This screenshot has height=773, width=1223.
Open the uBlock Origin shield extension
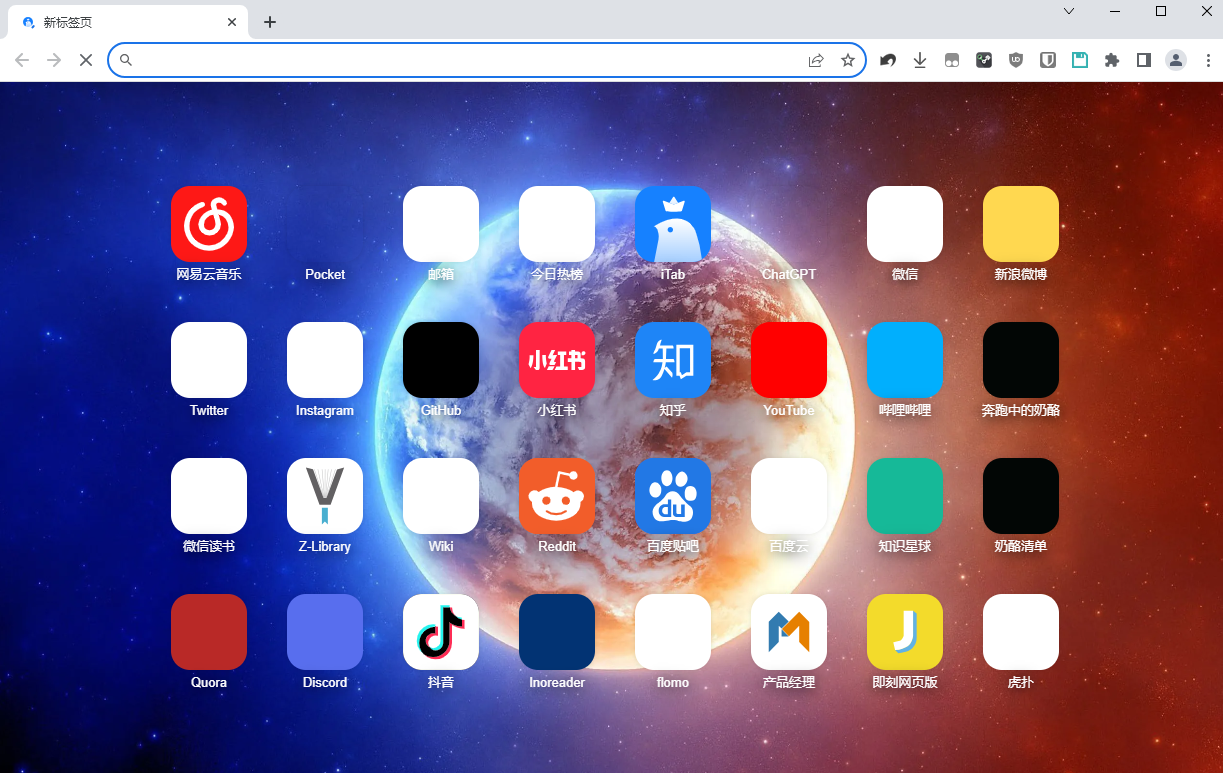click(x=1016, y=60)
